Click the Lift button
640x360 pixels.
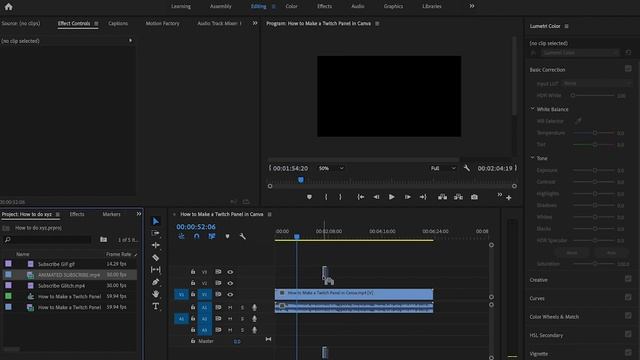(x=442, y=197)
